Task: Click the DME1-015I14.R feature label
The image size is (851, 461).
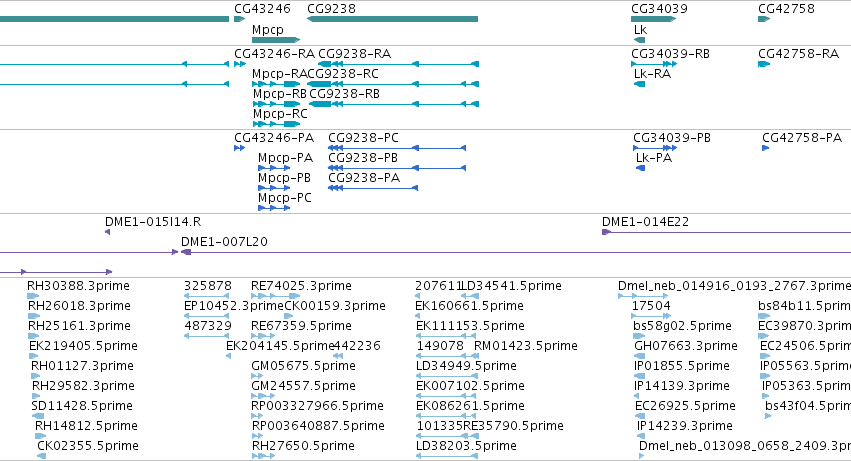Action: pyautogui.click(x=153, y=222)
